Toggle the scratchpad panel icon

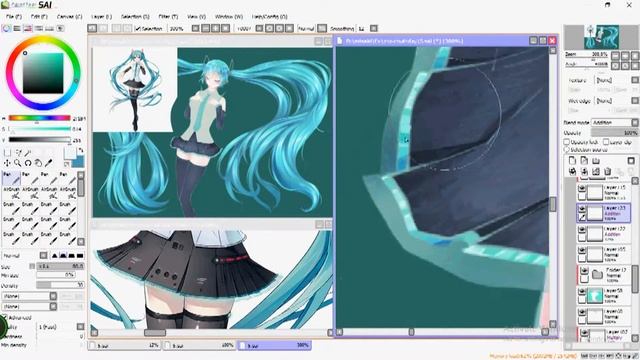coord(60,28)
